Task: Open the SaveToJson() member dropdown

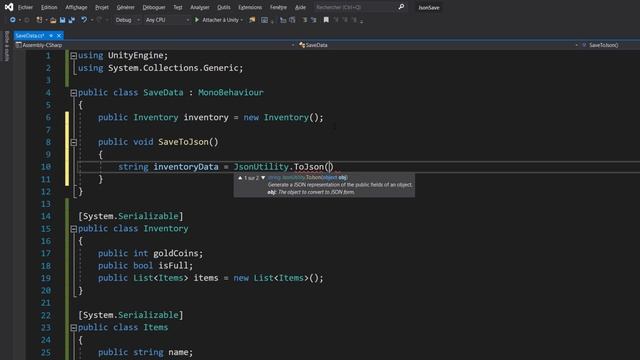Action: click(x=610, y=45)
